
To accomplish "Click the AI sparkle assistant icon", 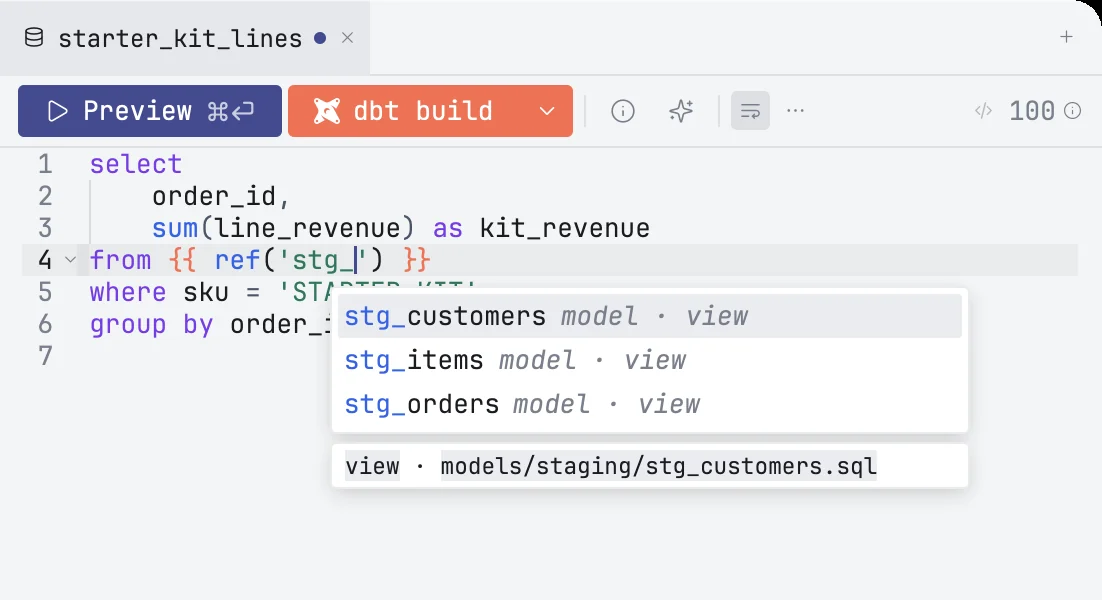I will (x=681, y=111).
